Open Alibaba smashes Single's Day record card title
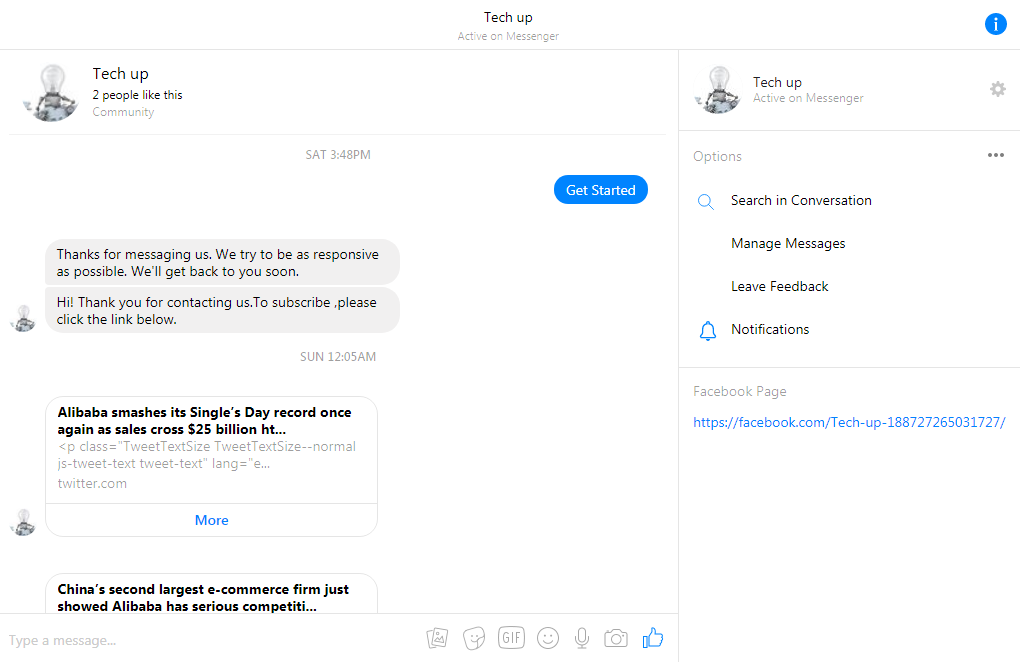 pyautogui.click(x=204, y=421)
